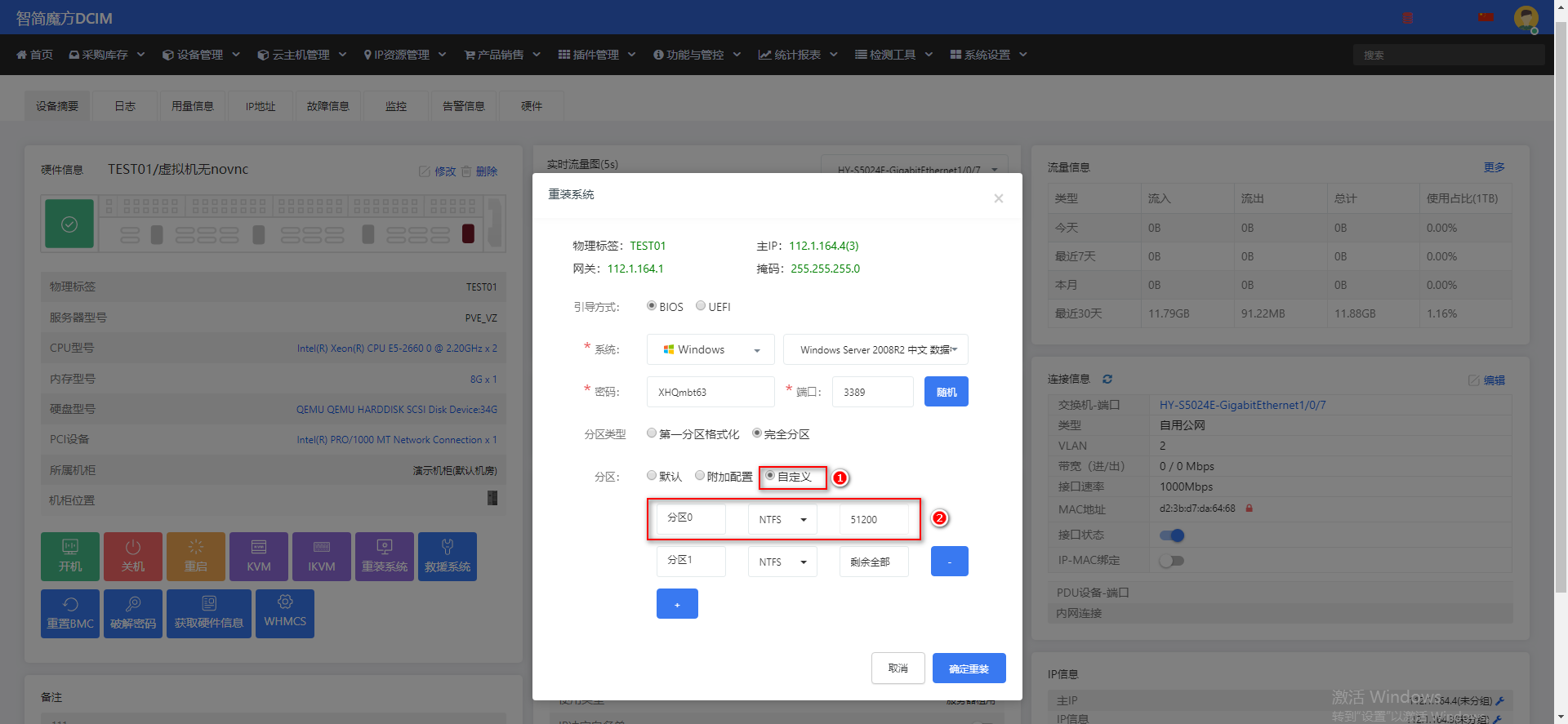Click the KVM console icon button
The image size is (1568, 724).
pyautogui.click(x=259, y=557)
